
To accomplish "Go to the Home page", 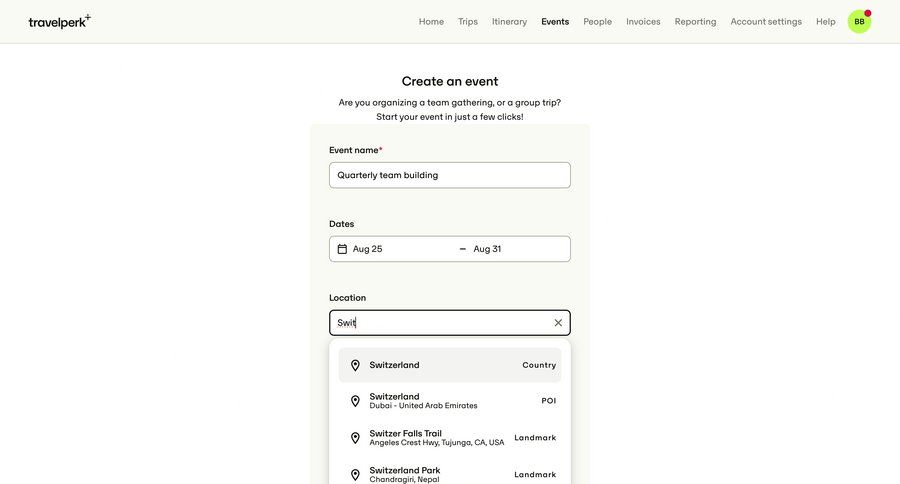I will [x=431, y=21].
